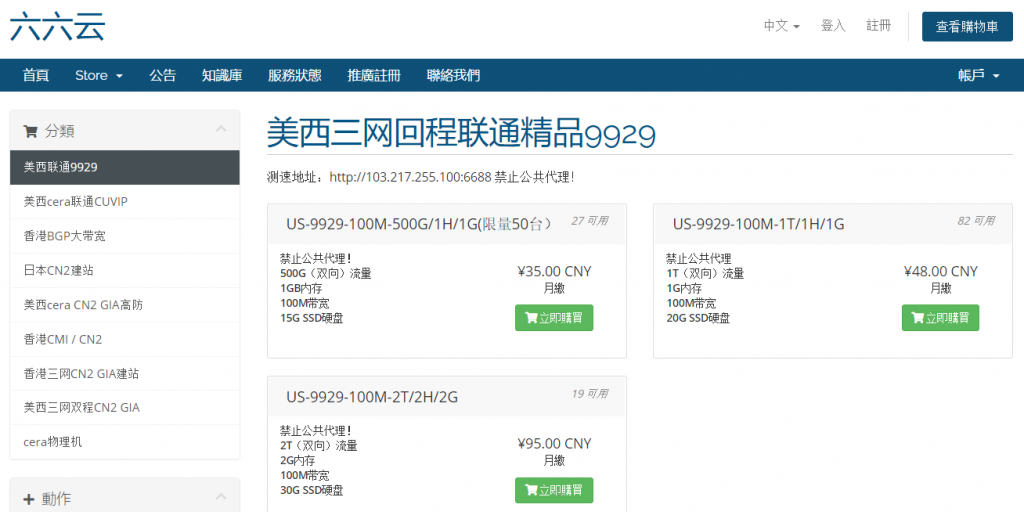The height and width of the screenshot is (512, 1024).
Task: Select 美西联通9929 category
Action: tap(125, 167)
